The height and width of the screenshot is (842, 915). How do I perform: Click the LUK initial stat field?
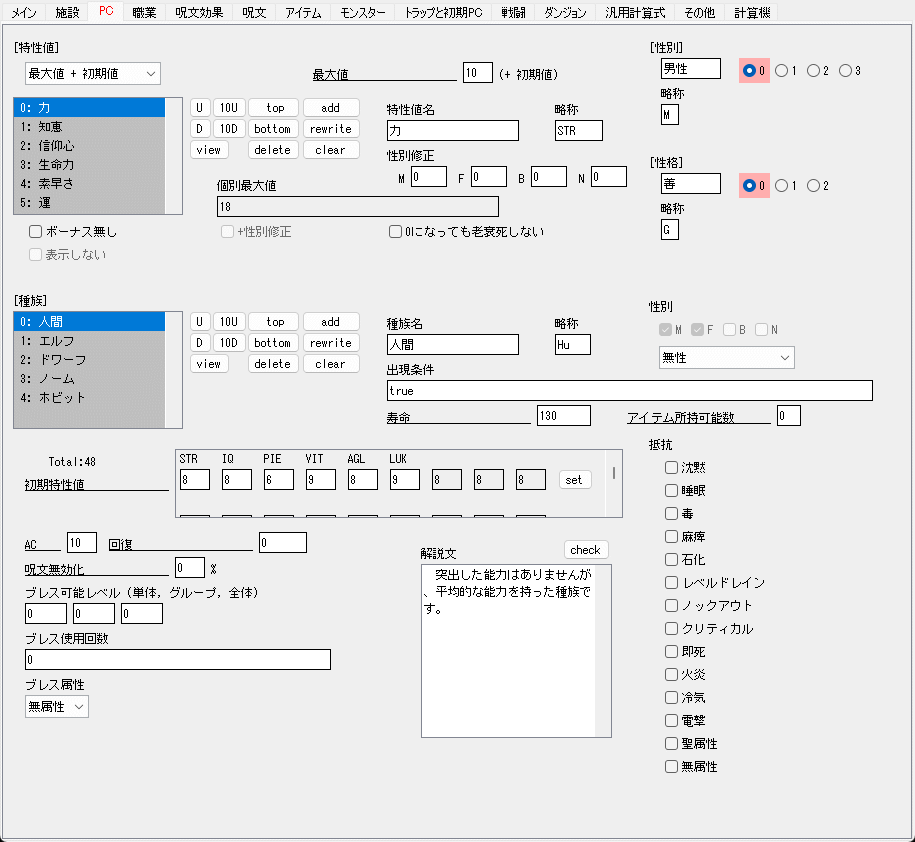point(405,480)
